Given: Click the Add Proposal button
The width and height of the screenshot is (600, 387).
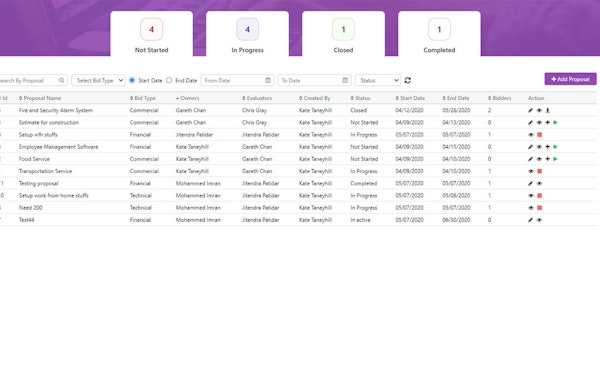Looking at the screenshot, I should 570,79.
